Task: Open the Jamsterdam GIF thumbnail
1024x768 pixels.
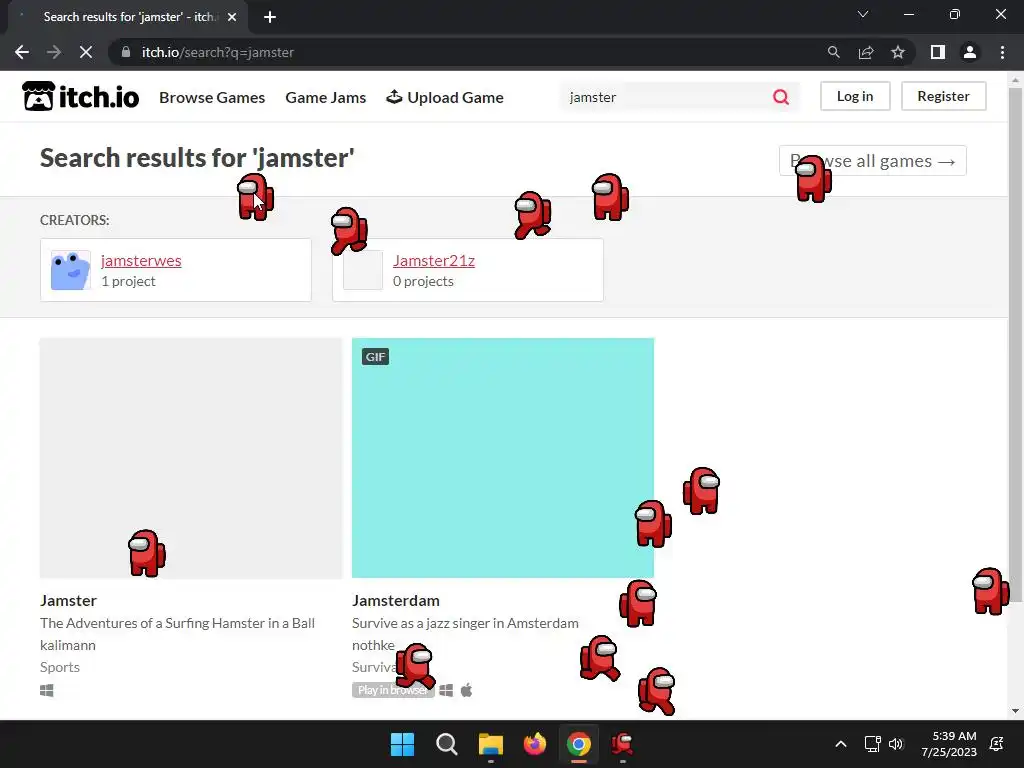Action: pos(503,458)
